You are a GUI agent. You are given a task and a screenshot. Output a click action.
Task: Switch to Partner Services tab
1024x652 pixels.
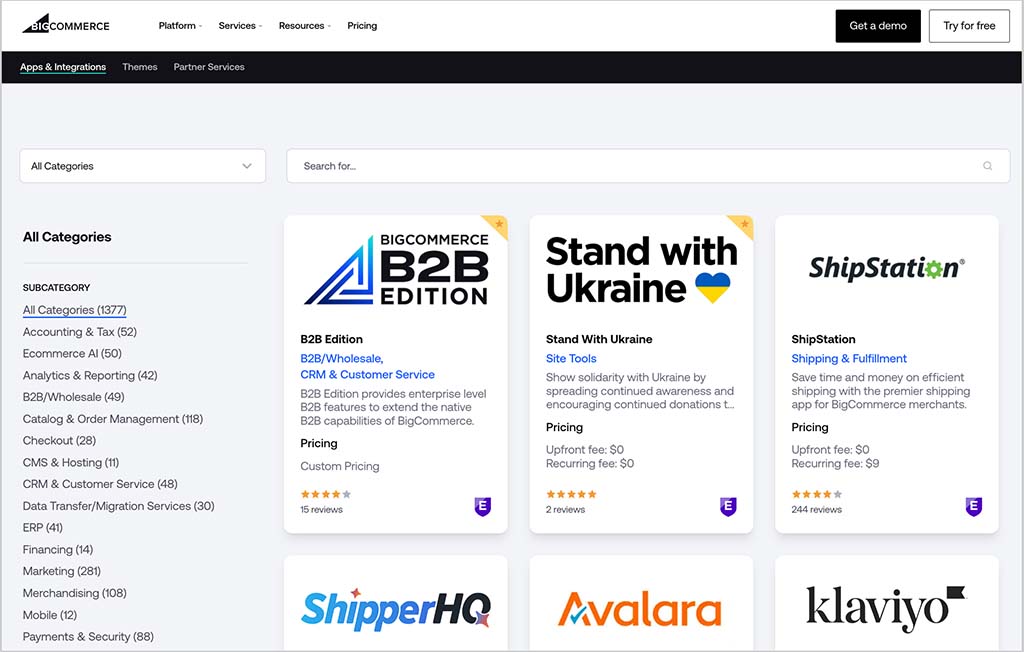tap(209, 67)
